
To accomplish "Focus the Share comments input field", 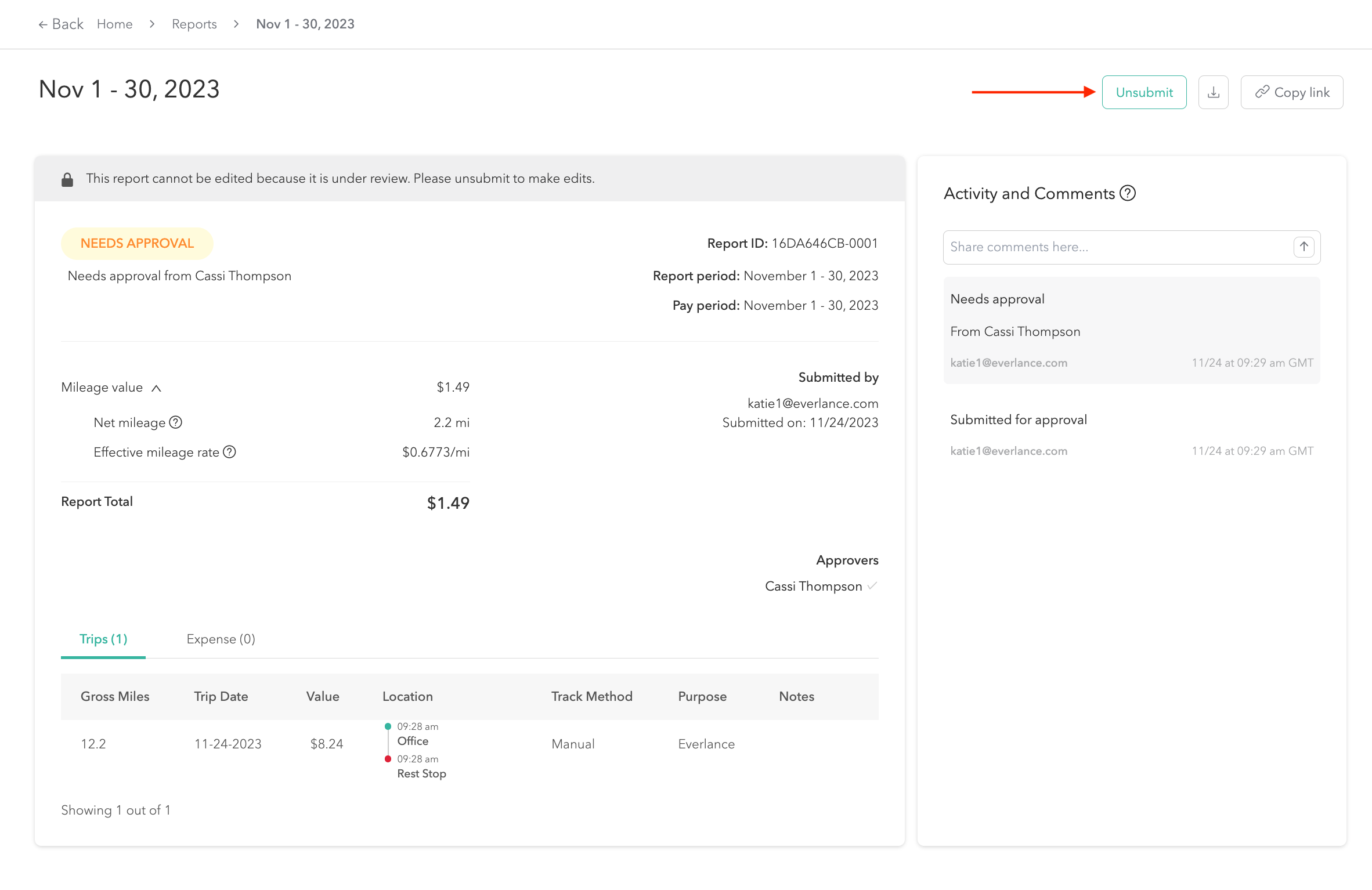I will [1114, 247].
